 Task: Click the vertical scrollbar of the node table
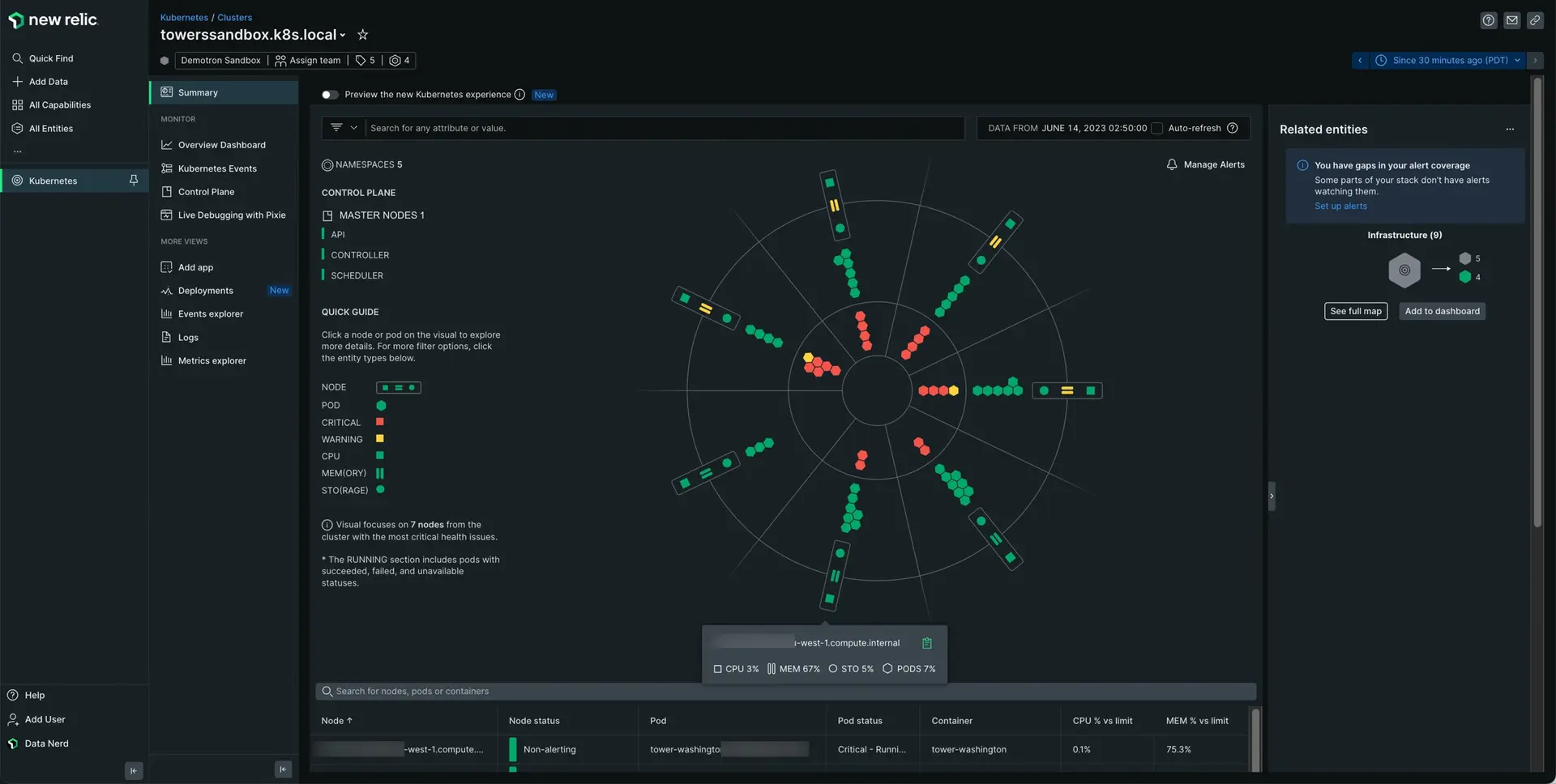coord(1255,741)
